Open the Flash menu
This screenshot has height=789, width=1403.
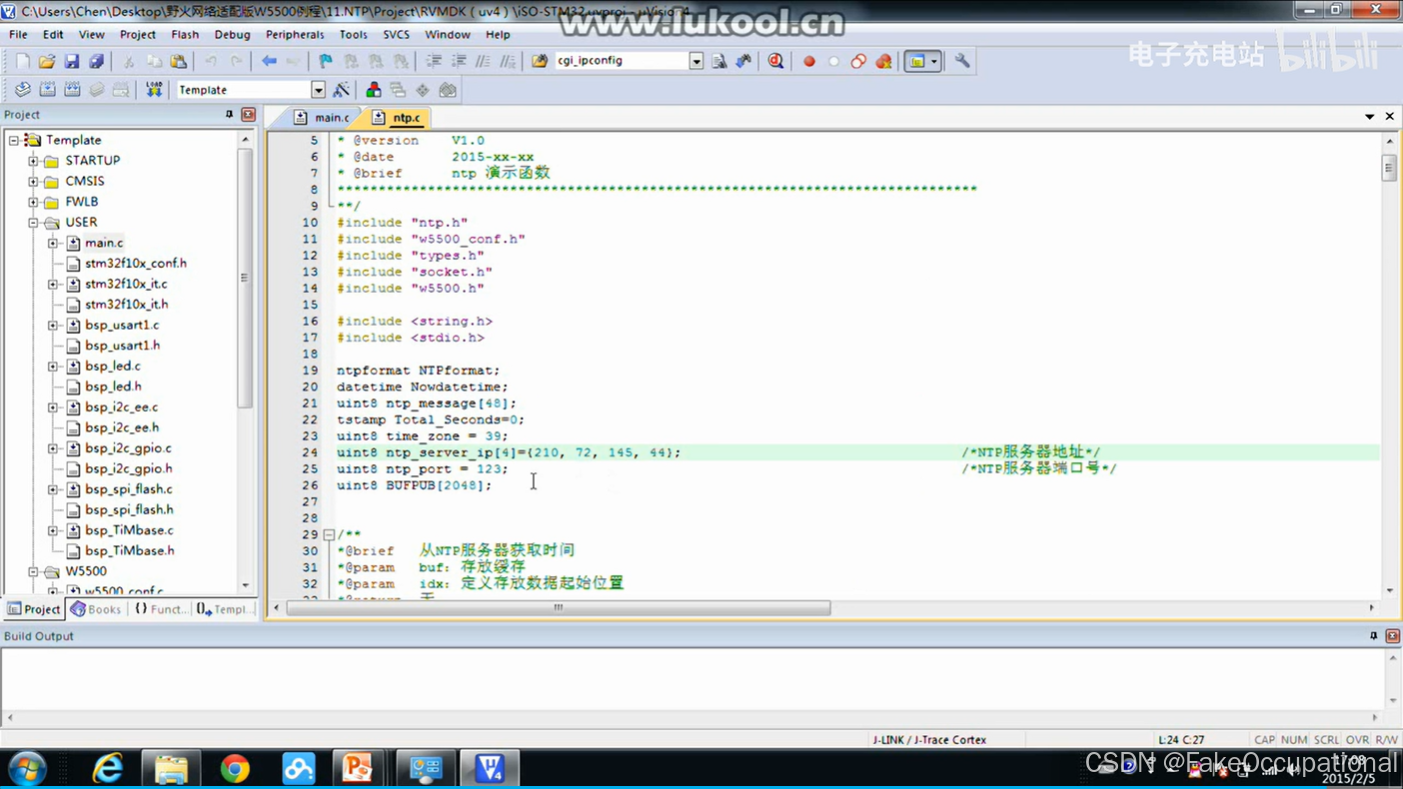coord(185,34)
